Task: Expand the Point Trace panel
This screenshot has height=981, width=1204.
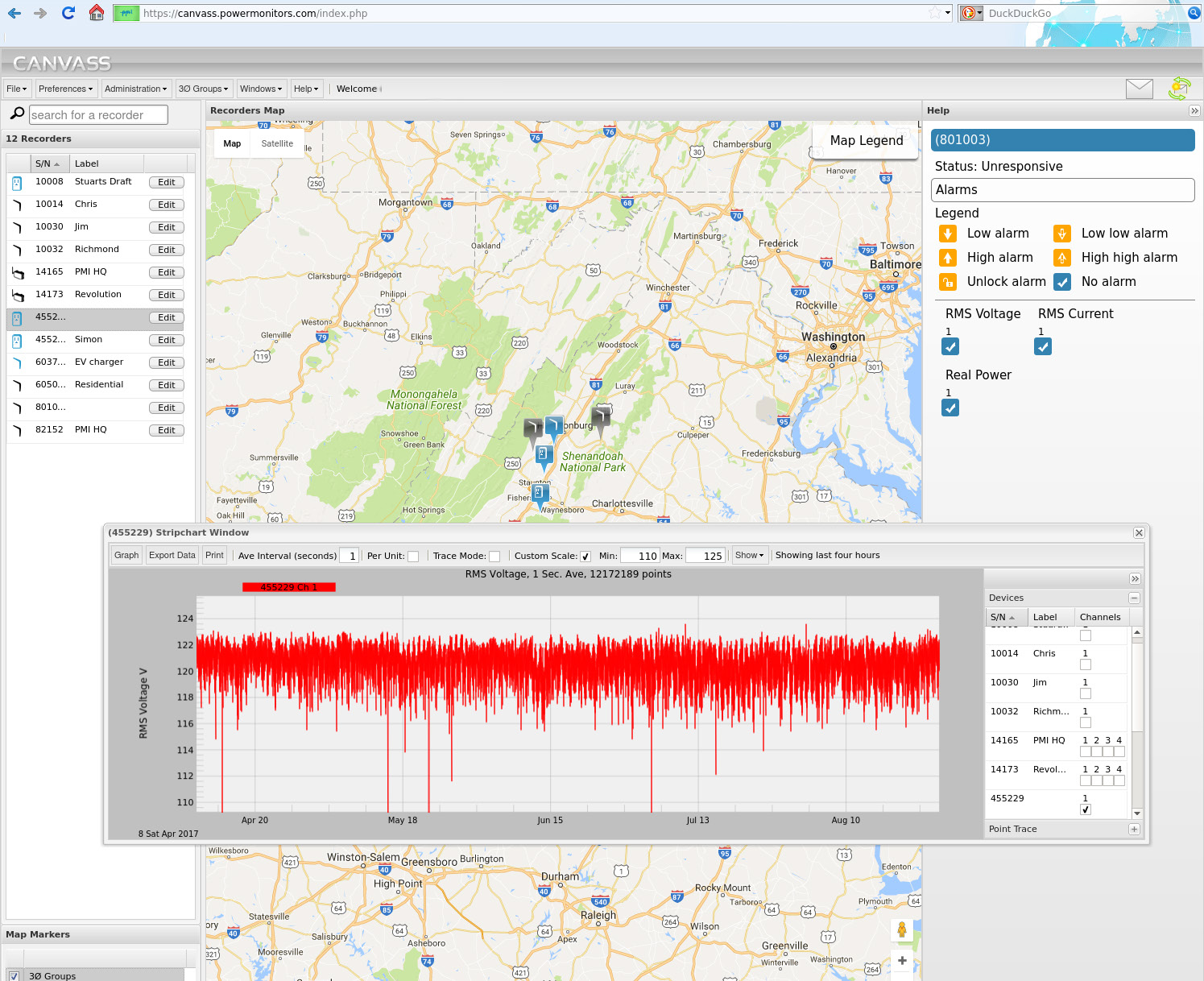Action: (x=1134, y=829)
